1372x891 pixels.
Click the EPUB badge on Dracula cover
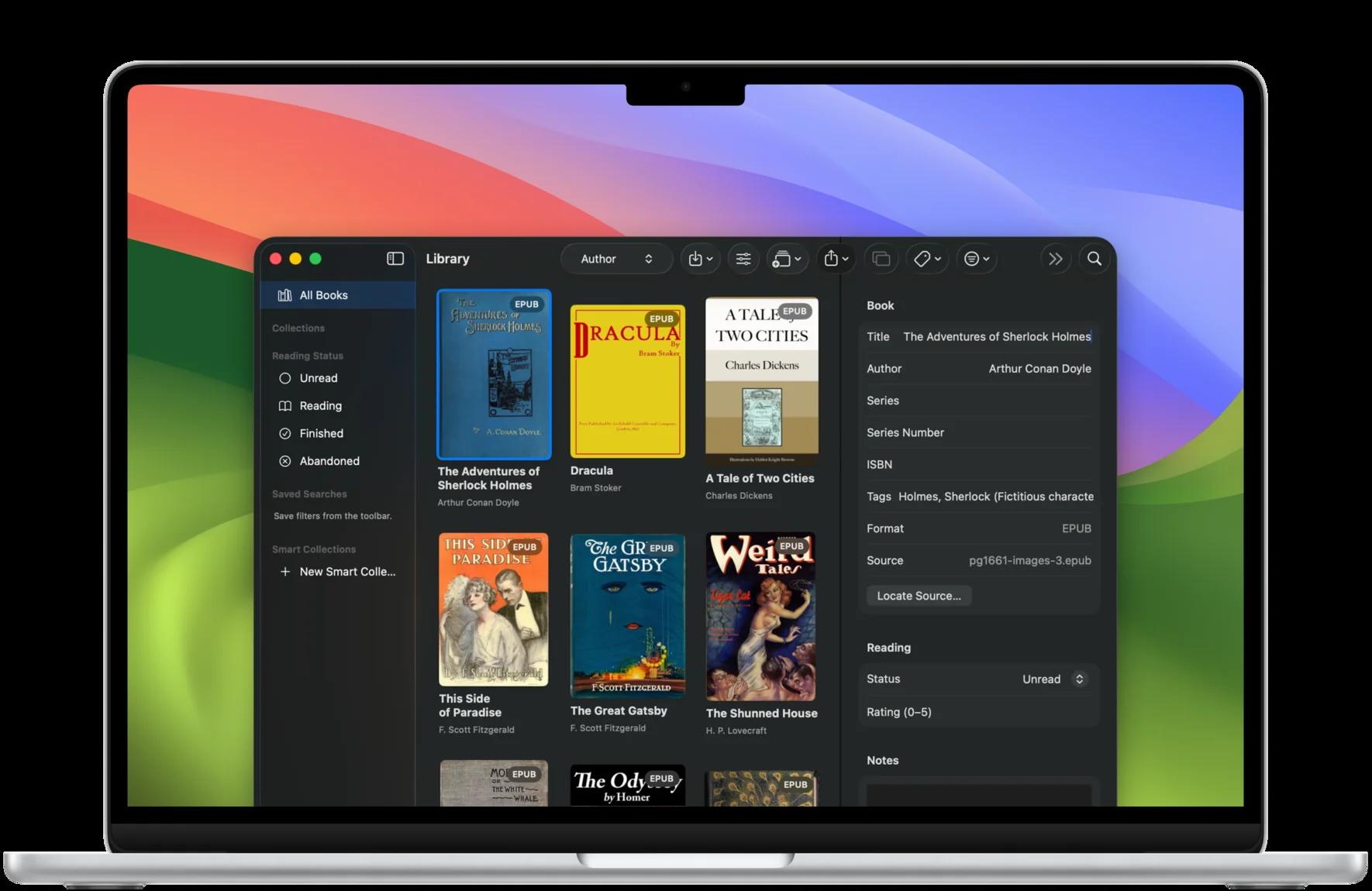(x=661, y=318)
